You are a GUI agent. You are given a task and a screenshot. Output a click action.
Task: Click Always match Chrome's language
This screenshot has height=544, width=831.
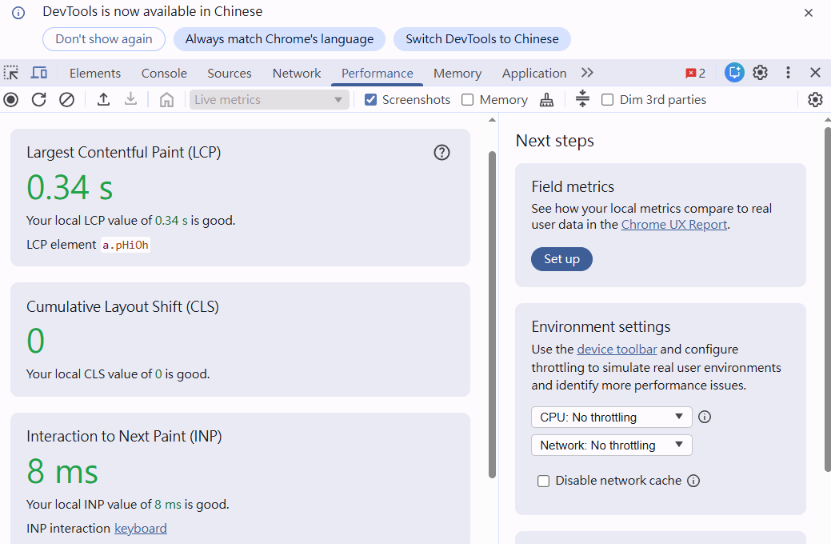[x=279, y=39]
